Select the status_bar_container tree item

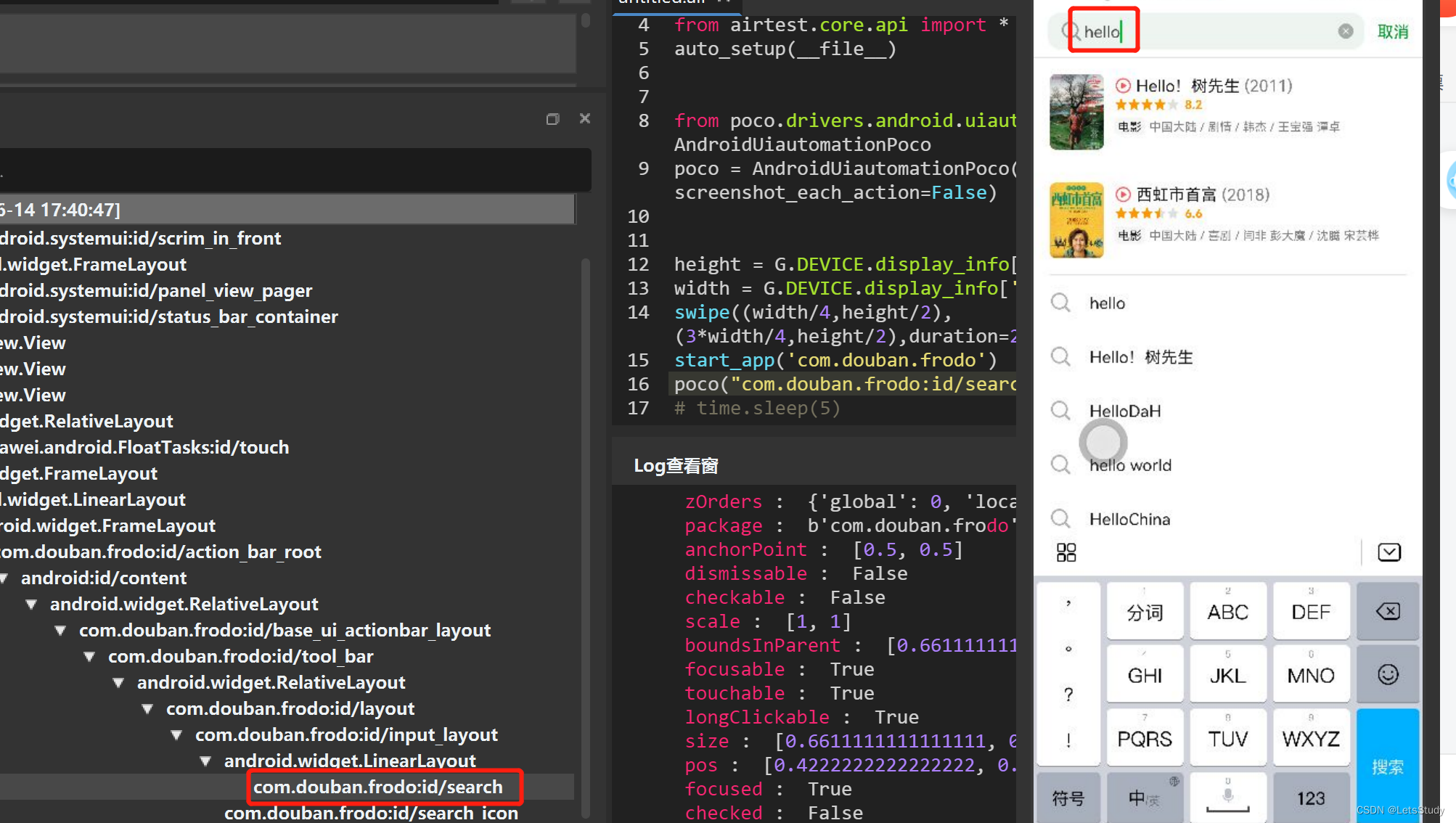coord(169,316)
